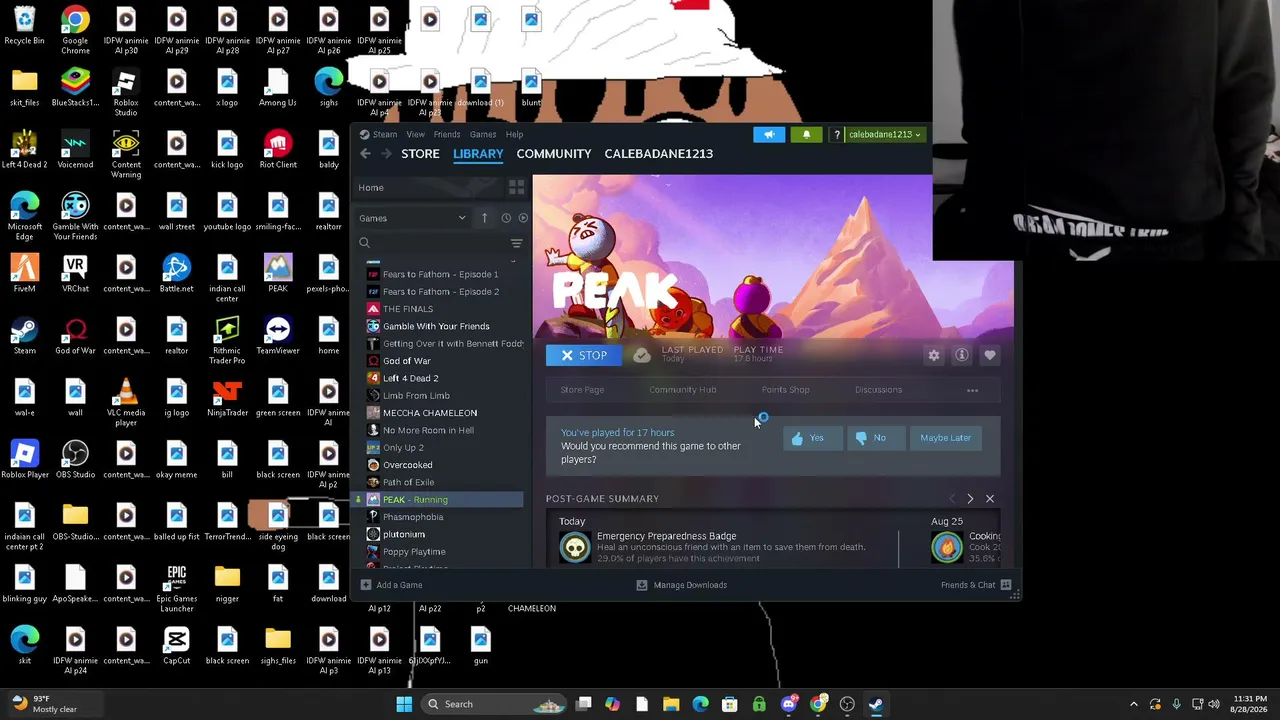Show next post-game summary item
Viewport: 1280px width, 720px height.
[x=970, y=499]
